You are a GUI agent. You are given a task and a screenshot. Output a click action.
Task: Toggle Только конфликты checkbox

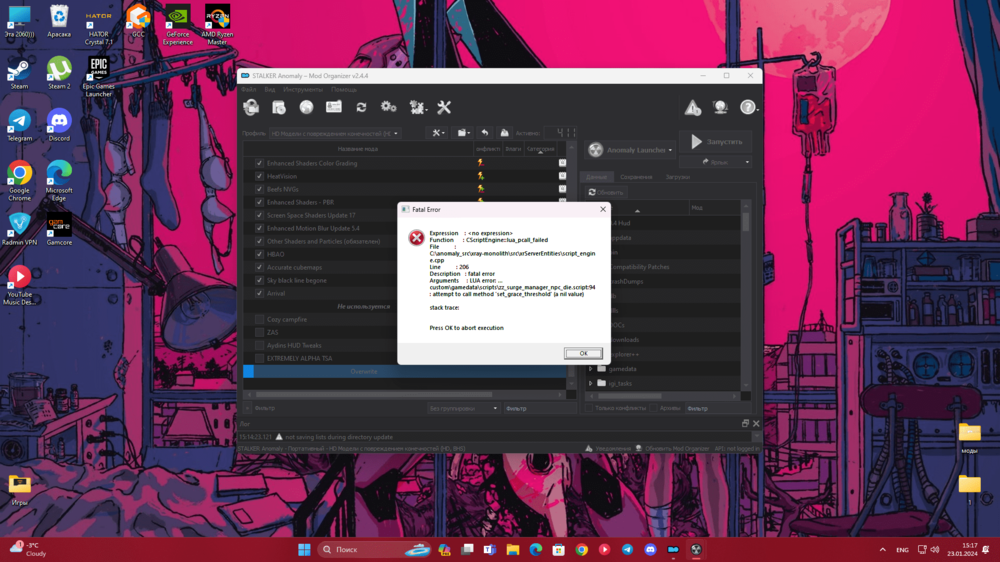click(589, 408)
